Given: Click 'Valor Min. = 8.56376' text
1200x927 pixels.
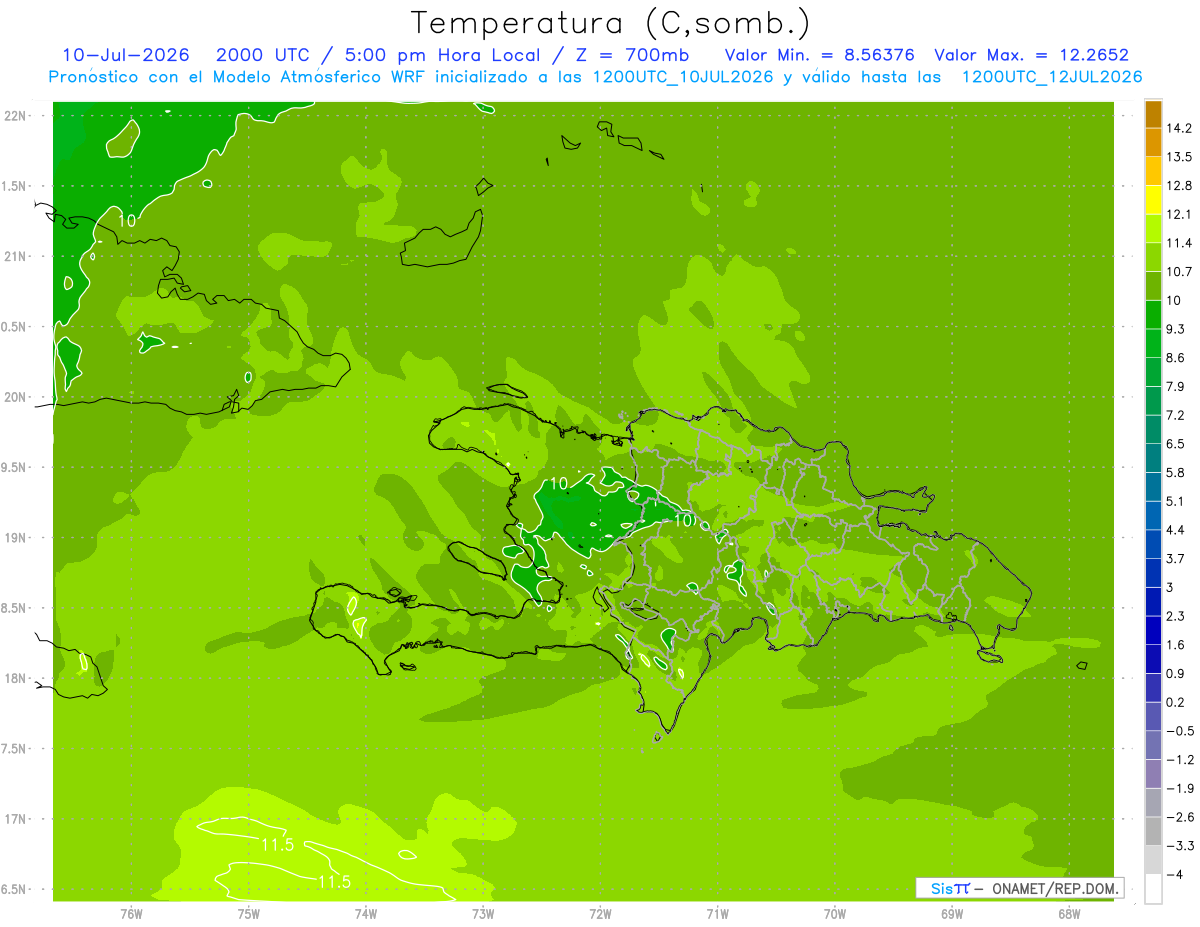Looking at the screenshot, I should 819,55.
